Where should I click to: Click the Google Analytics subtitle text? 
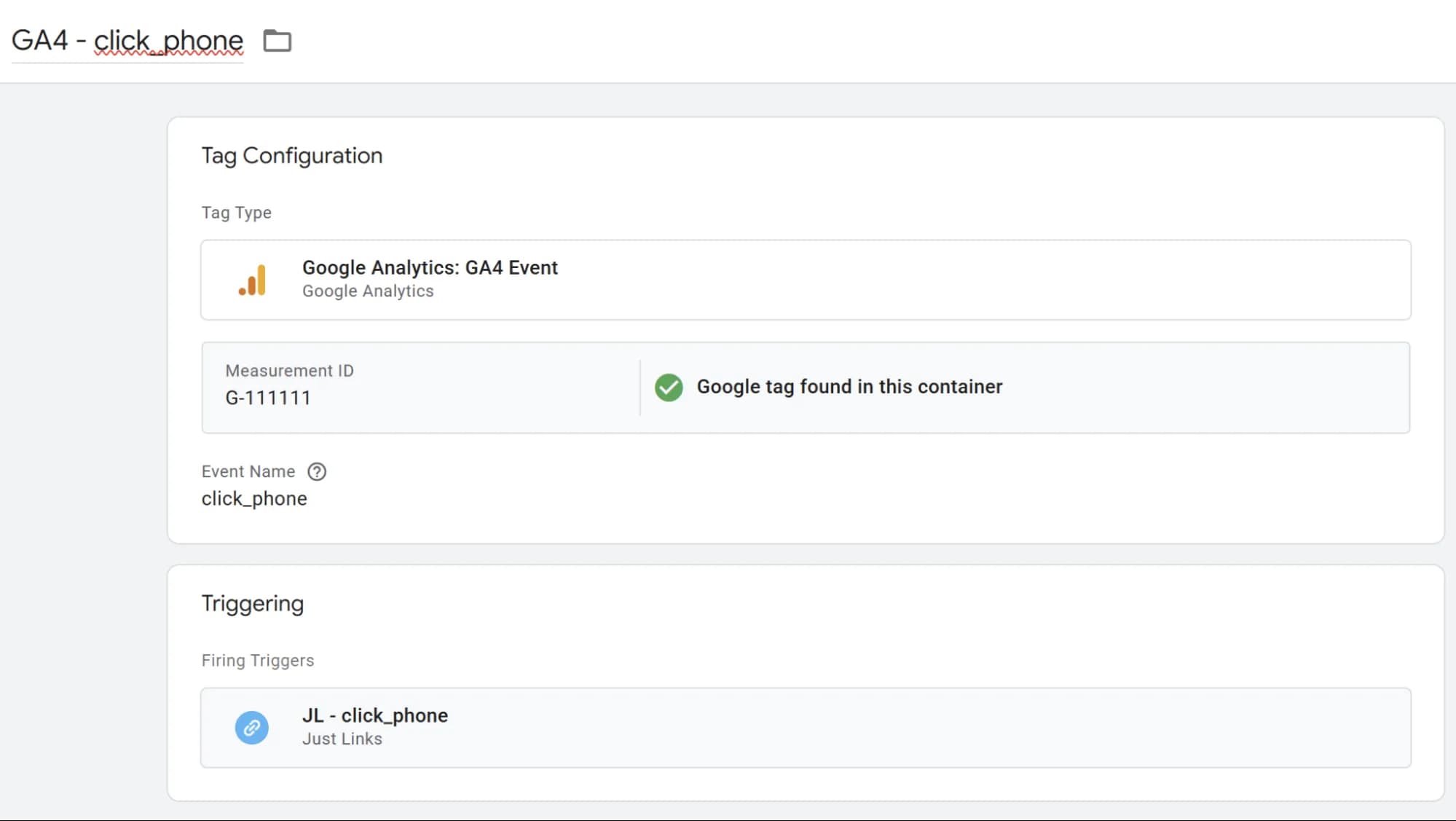368,291
